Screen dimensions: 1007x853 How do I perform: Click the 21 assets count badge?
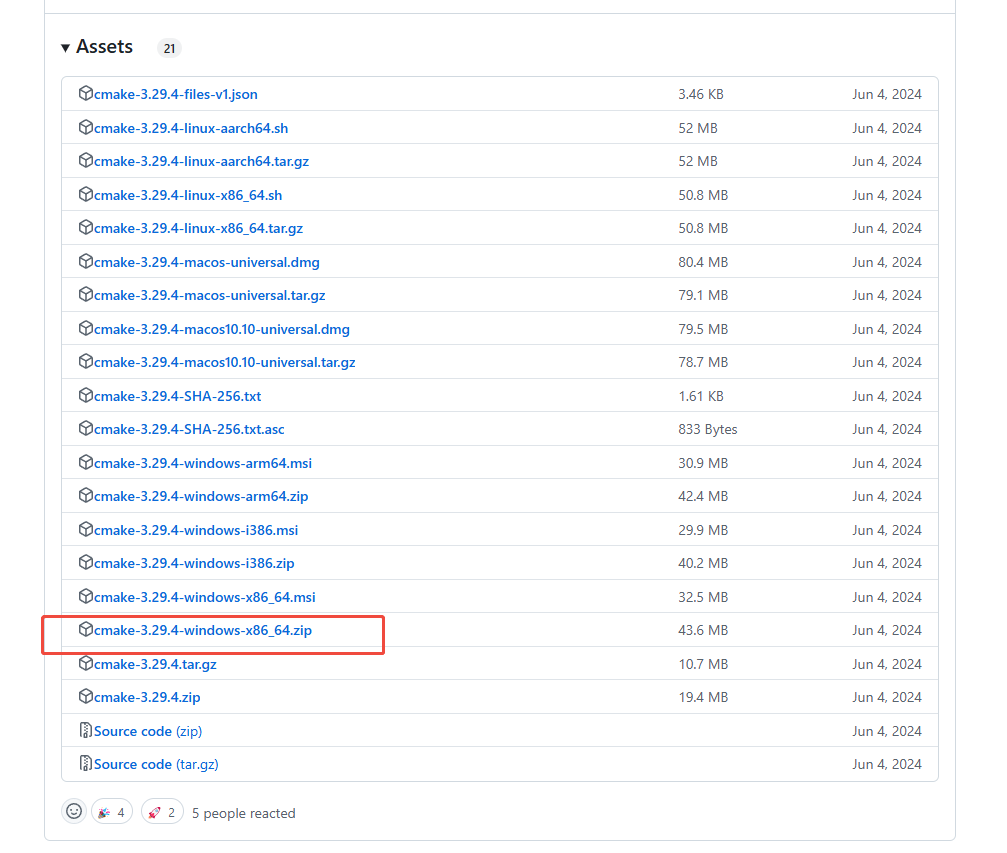[169, 47]
